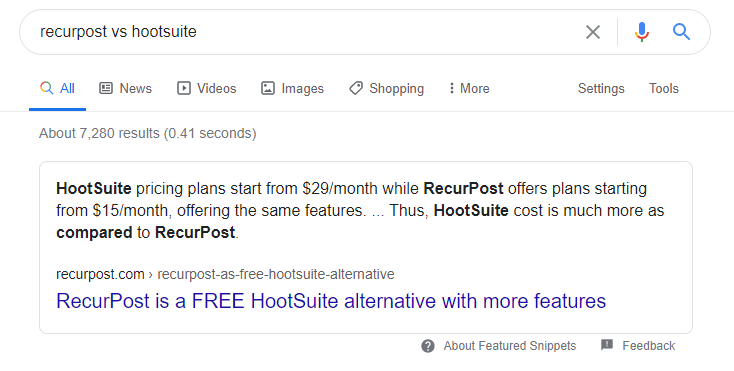Image resolution: width=734 pixels, height=371 pixels.
Task: Clear the search box with the X icon
Action: point(593,32)
